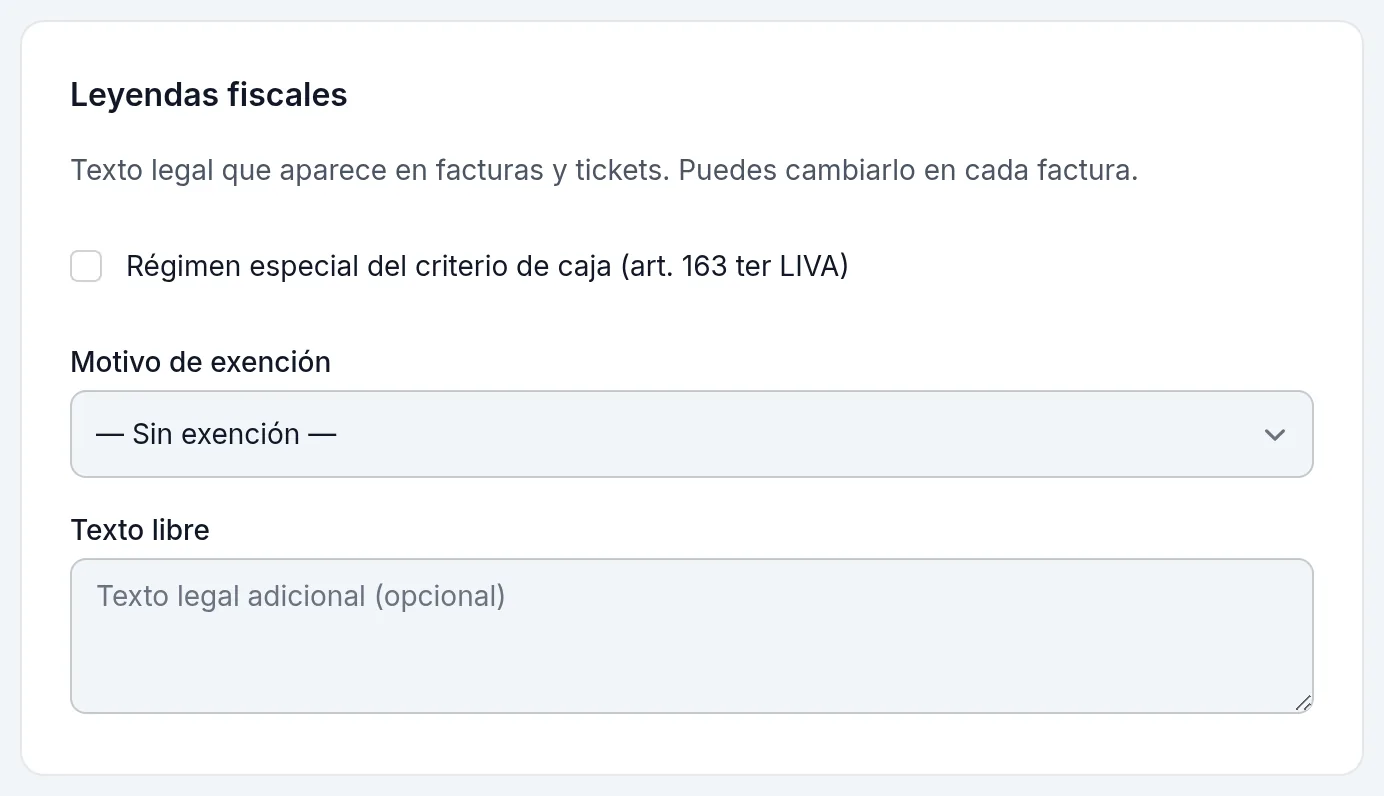This screenshot has height=796, width=1384.
Task: Click the 'Texto legal adicional (opcional)' placeholder
Action: (301, 596)
